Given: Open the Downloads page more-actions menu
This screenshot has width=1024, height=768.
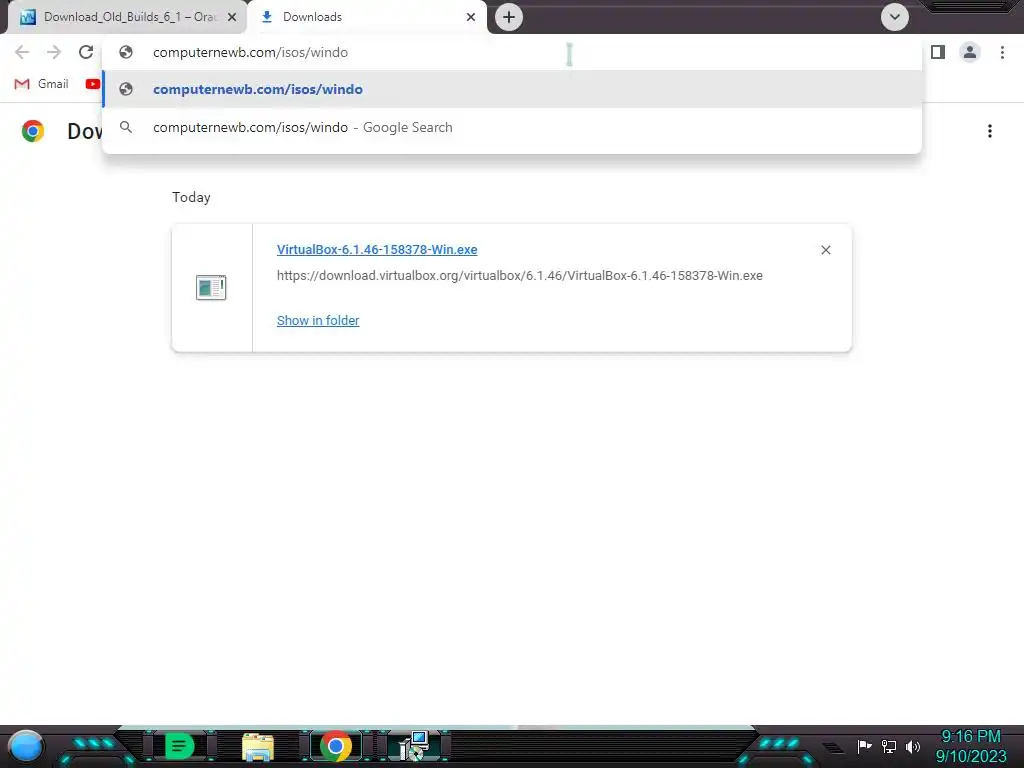Looking at the screenshot, I should point(990,131).
